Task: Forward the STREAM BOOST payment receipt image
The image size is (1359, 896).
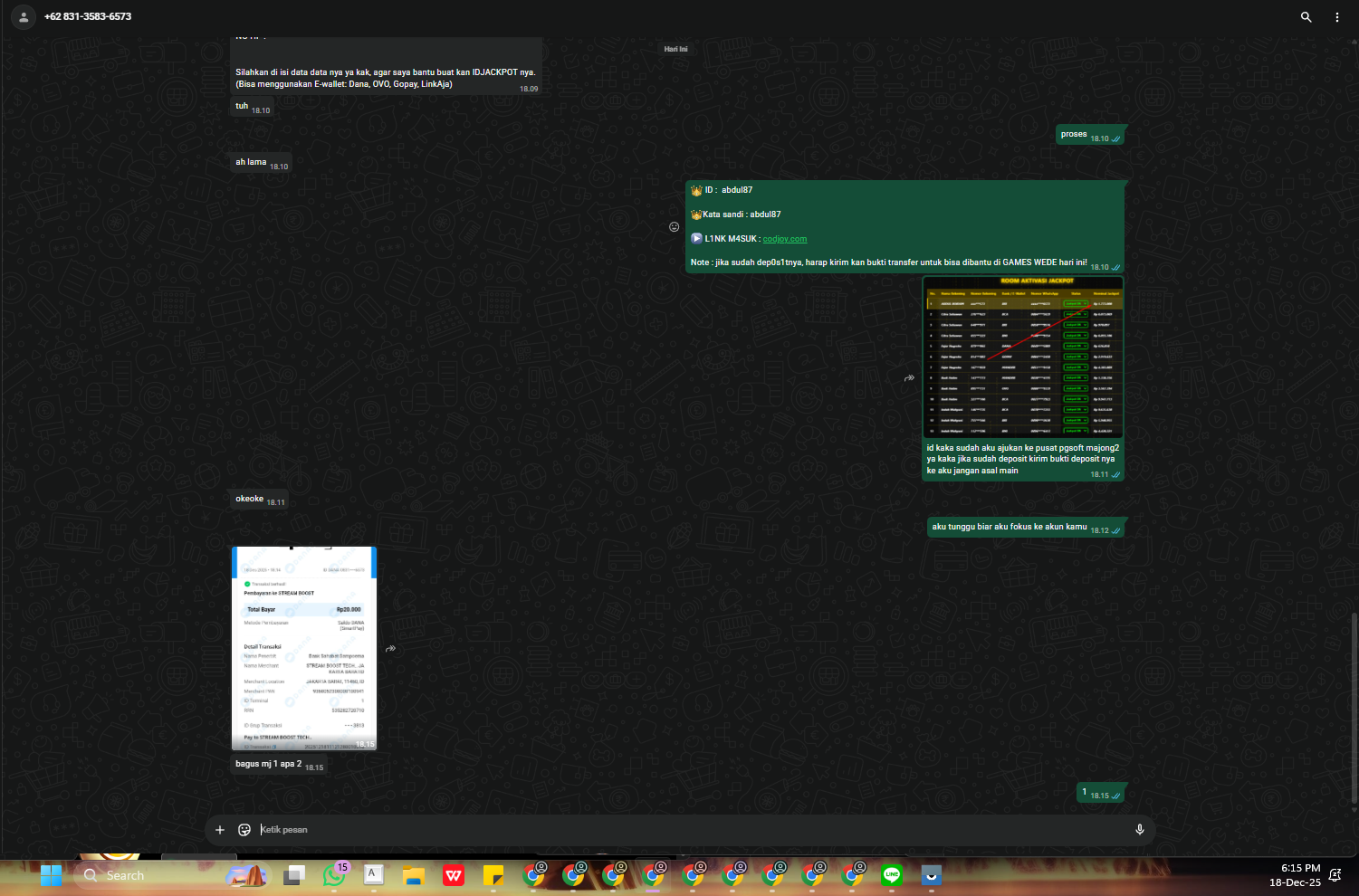Action: point(390,648)
